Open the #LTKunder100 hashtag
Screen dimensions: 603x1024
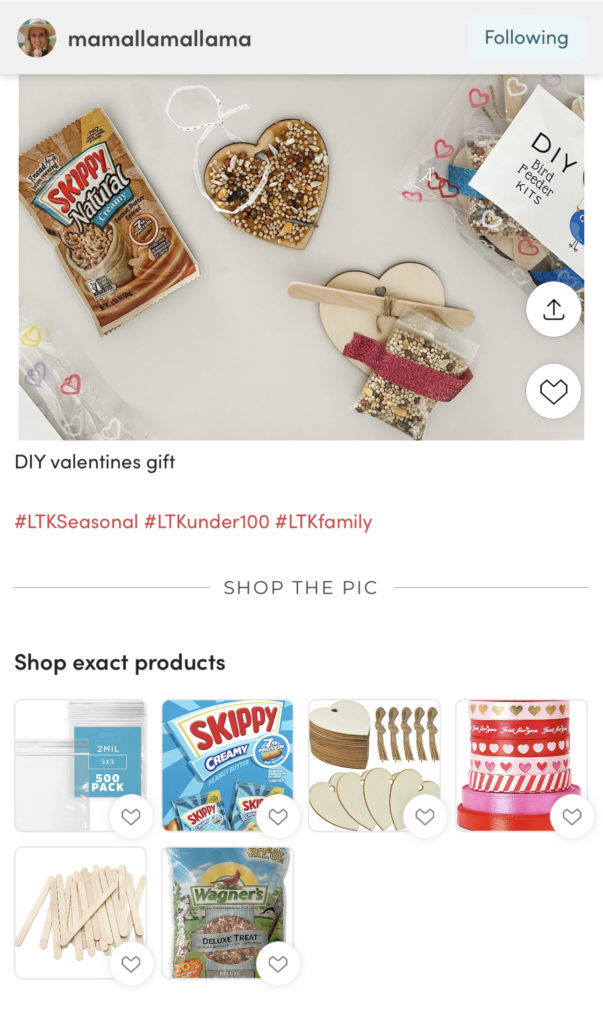pyautogui.click(x=206, y=522)
